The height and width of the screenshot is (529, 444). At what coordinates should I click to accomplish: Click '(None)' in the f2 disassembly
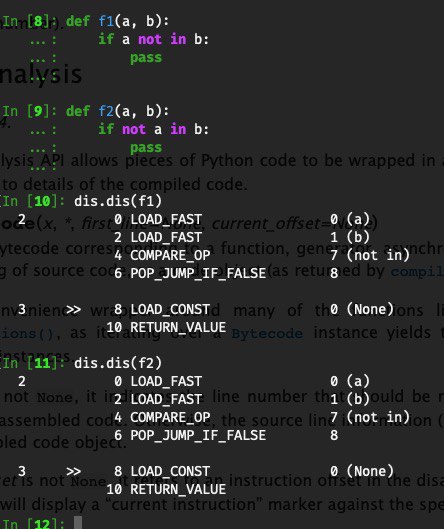(370, 471)
